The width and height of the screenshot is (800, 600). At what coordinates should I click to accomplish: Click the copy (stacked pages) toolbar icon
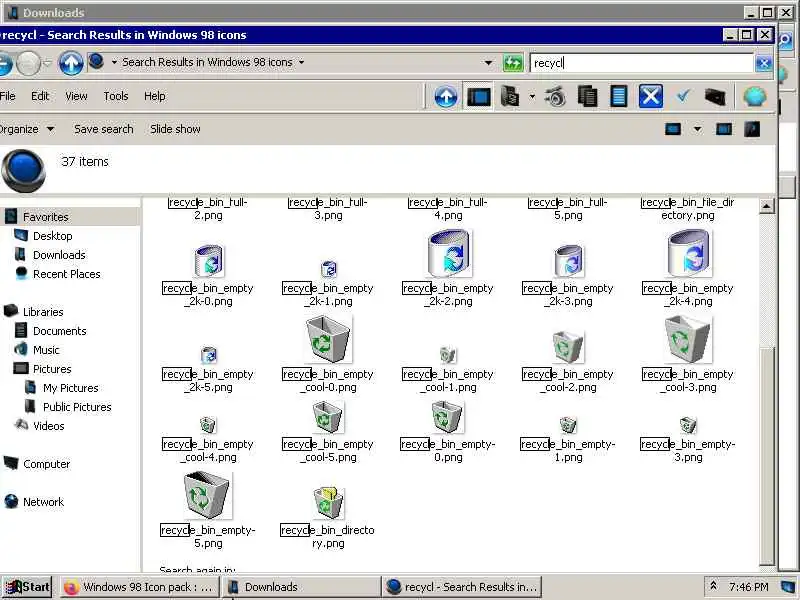[x=587, y=96]
